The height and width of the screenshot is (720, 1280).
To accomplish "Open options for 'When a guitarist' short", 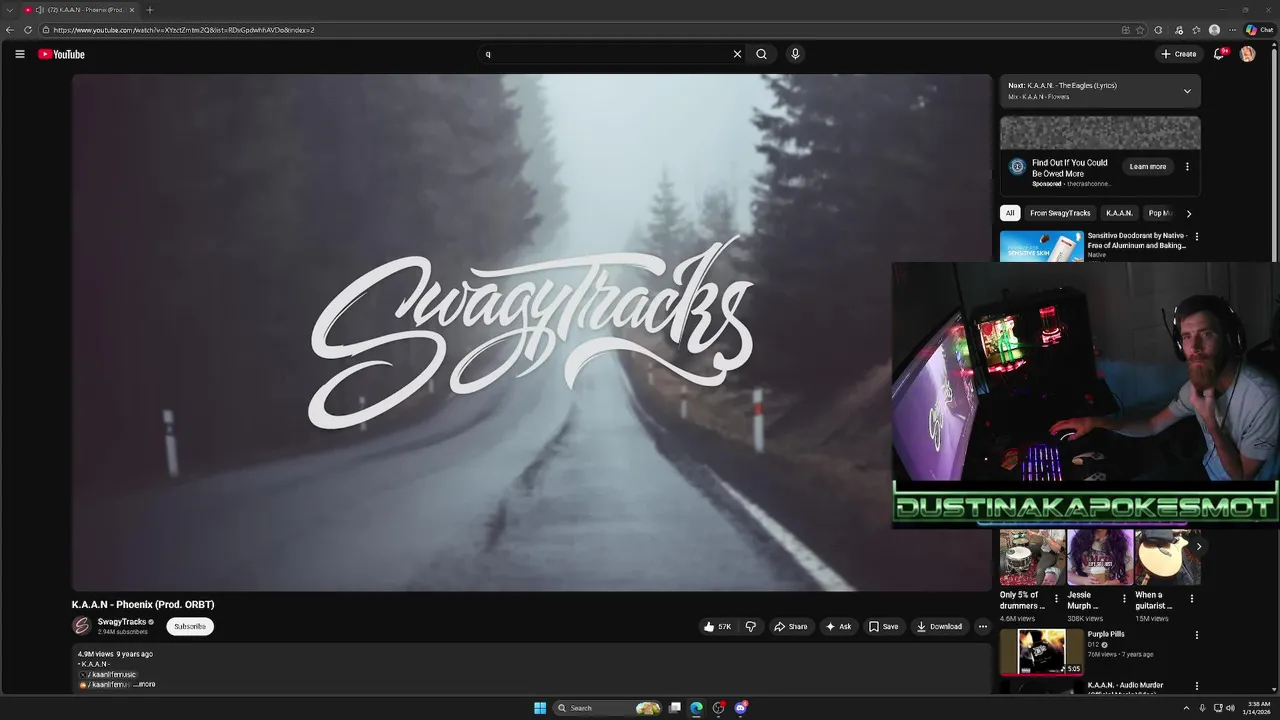I will pyautogui.click(x=1191, y=599).
